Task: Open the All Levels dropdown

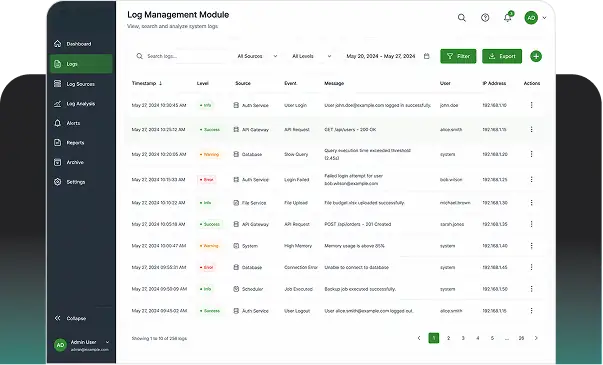Action: 311,56
